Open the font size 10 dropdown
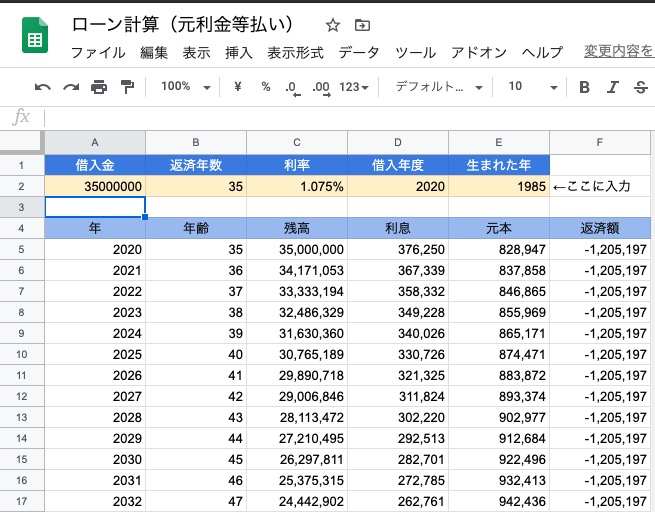Image resolution: width=655 pixels, height=512 pixels. pos(533,87)
